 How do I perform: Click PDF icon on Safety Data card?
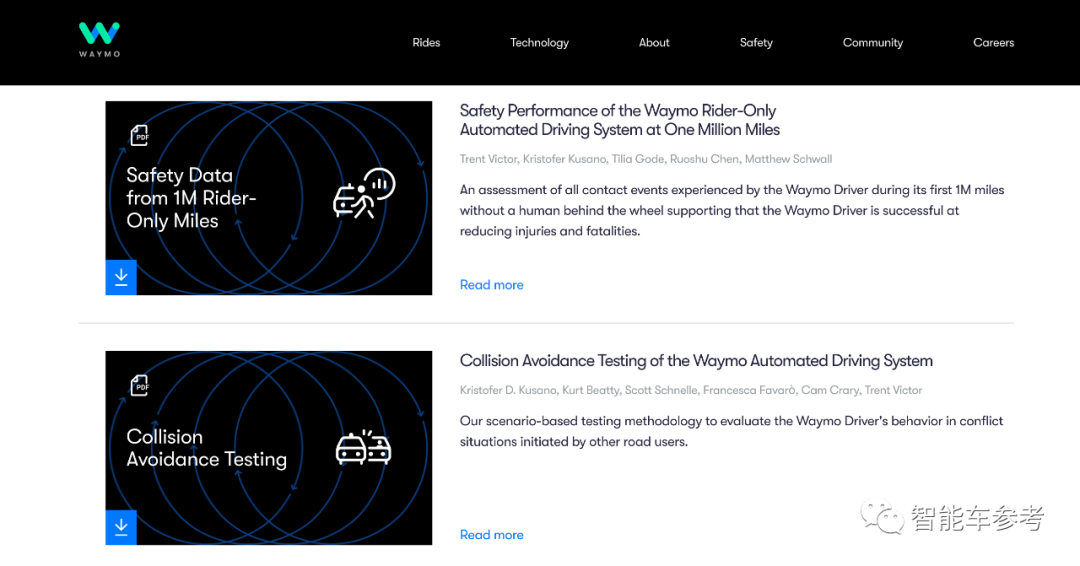tap(139, 136)
